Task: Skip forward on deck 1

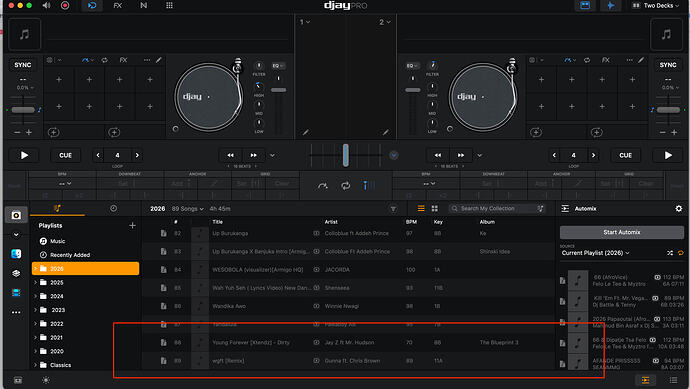Action: (253, 155)
